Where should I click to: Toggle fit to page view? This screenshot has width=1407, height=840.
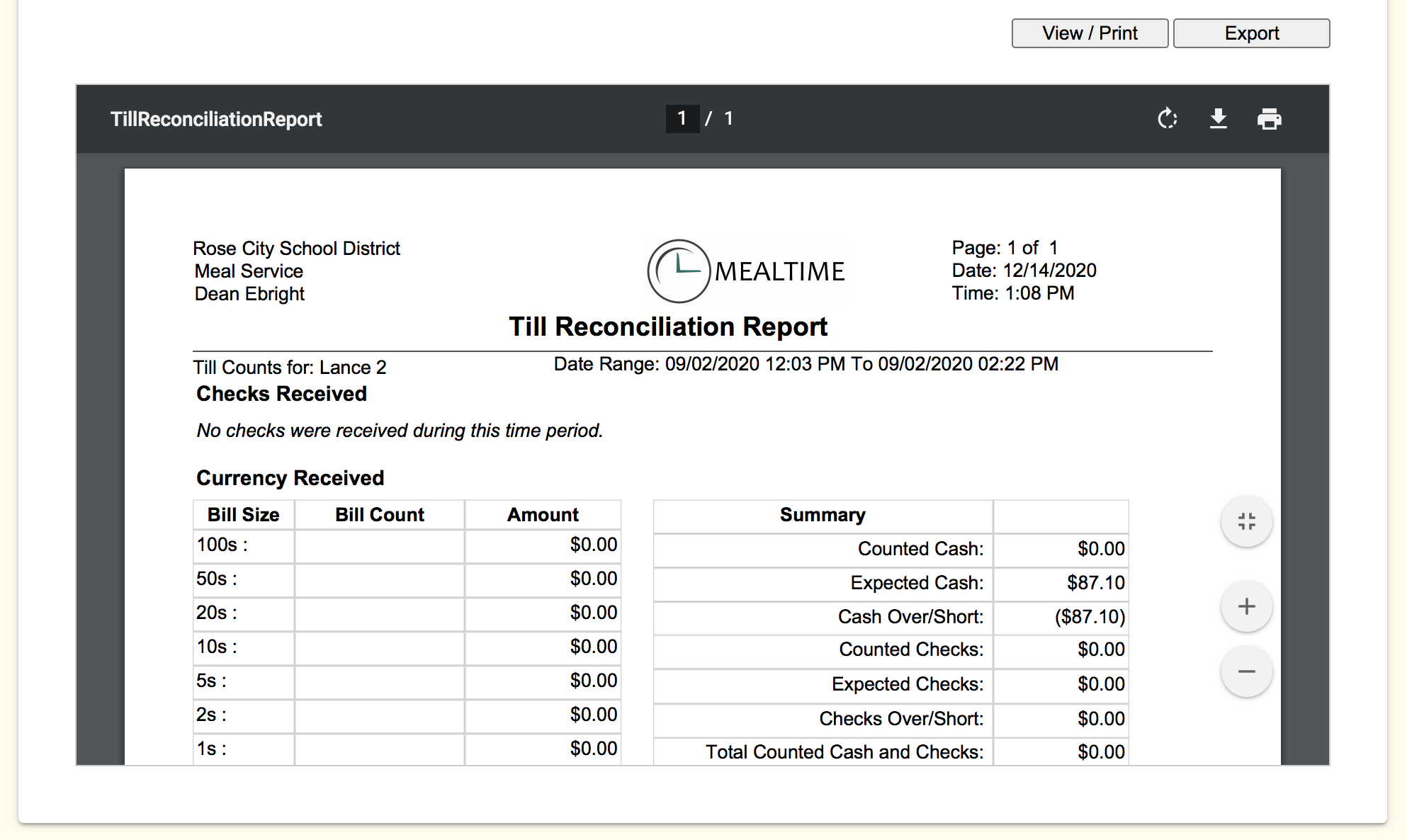click(1246, 521)
